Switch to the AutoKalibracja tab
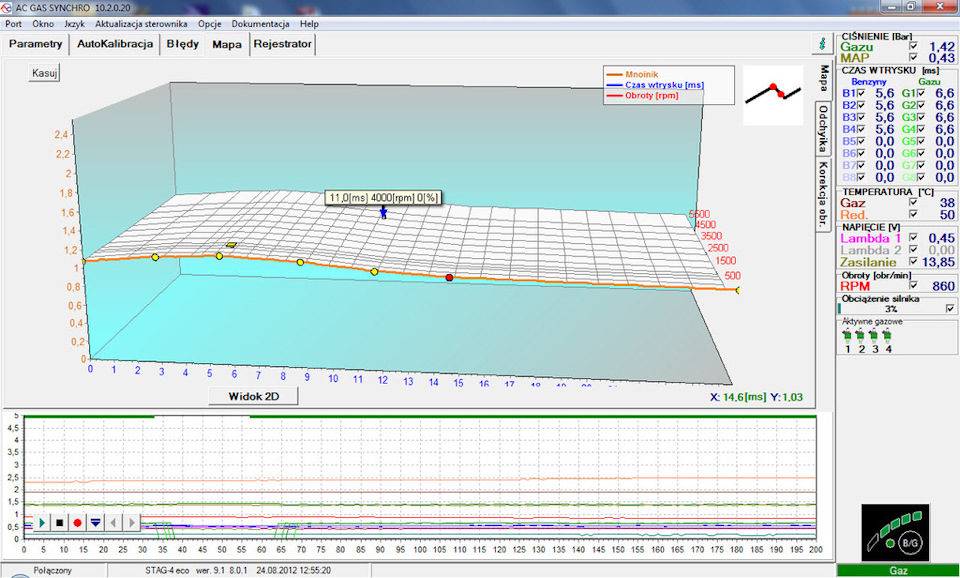960x578 pixels. coord(114,44)
